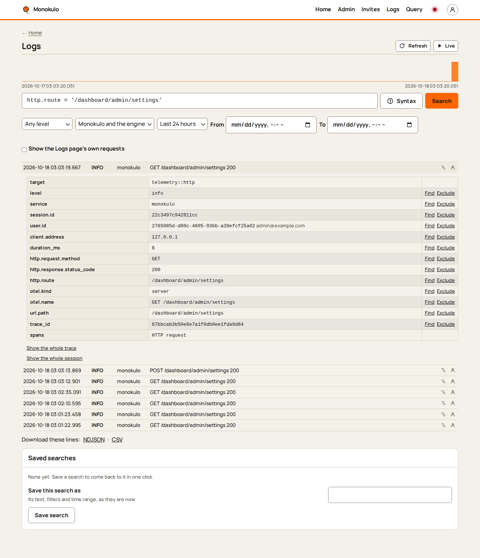Start Live log streaming
Screen dimensions: 480x558
[x=445, y=46]
